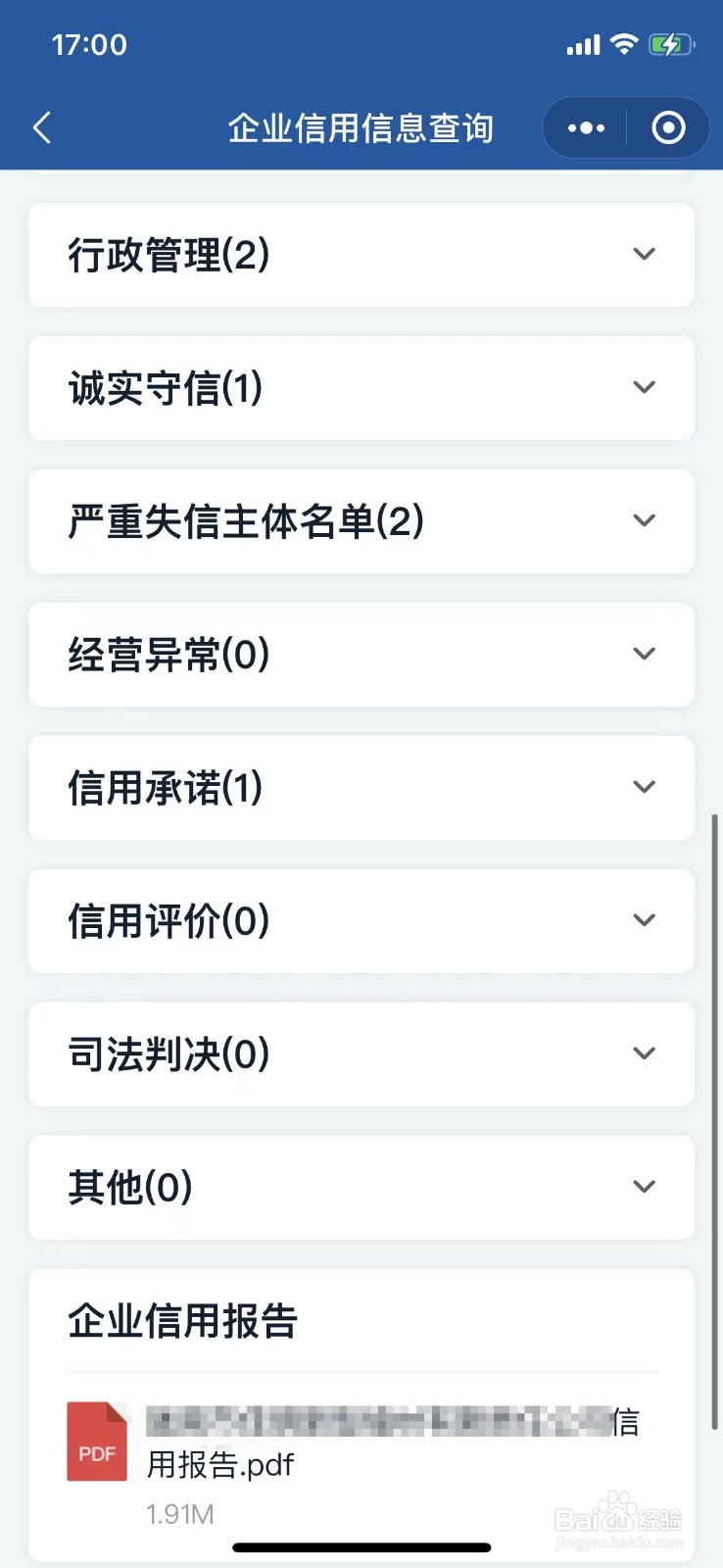Screen dimensions: 723x1568
Task: Tap the Wi-Fi status icon
Action: point(624,44)
